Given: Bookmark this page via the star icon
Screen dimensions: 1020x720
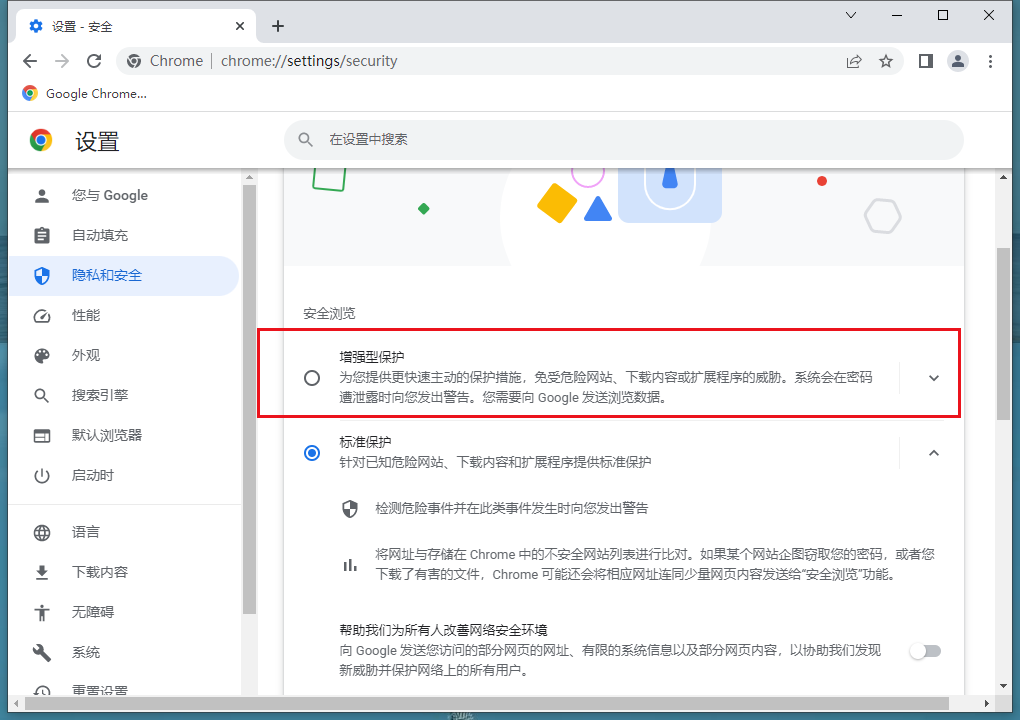Looking at the screenshot, I should point(886,61).
